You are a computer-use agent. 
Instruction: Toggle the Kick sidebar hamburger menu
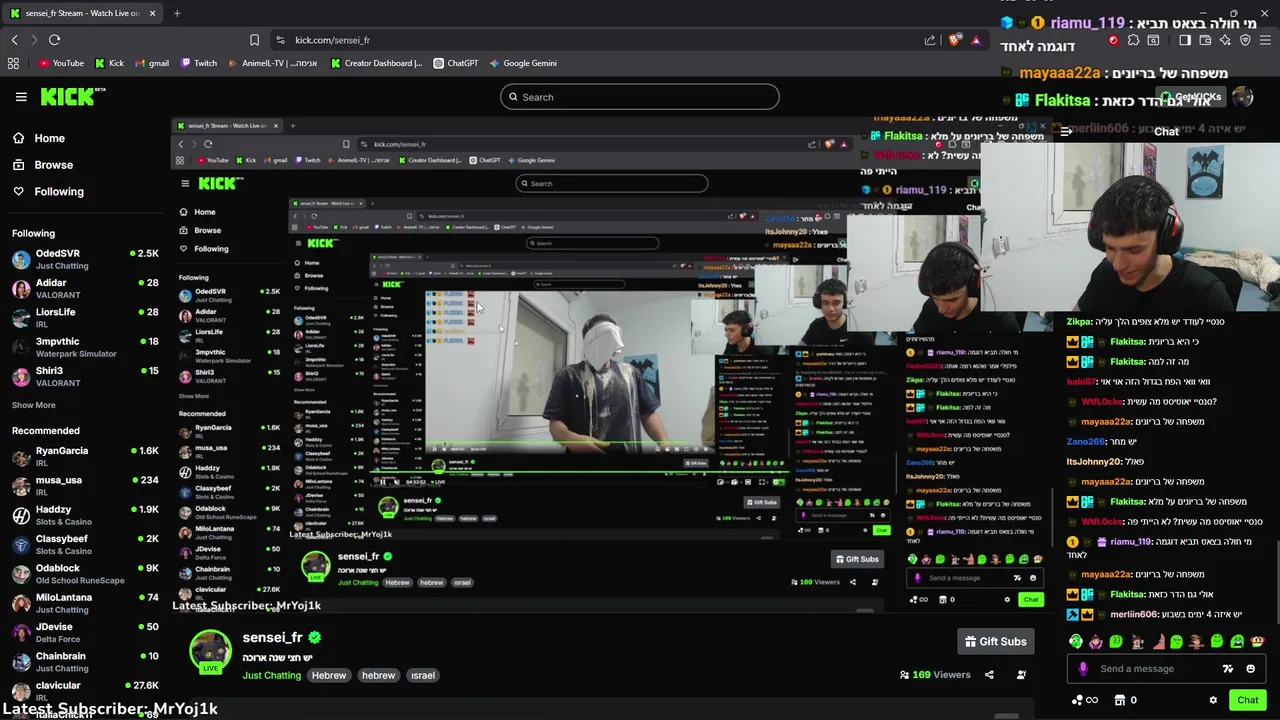pos(21,97)
